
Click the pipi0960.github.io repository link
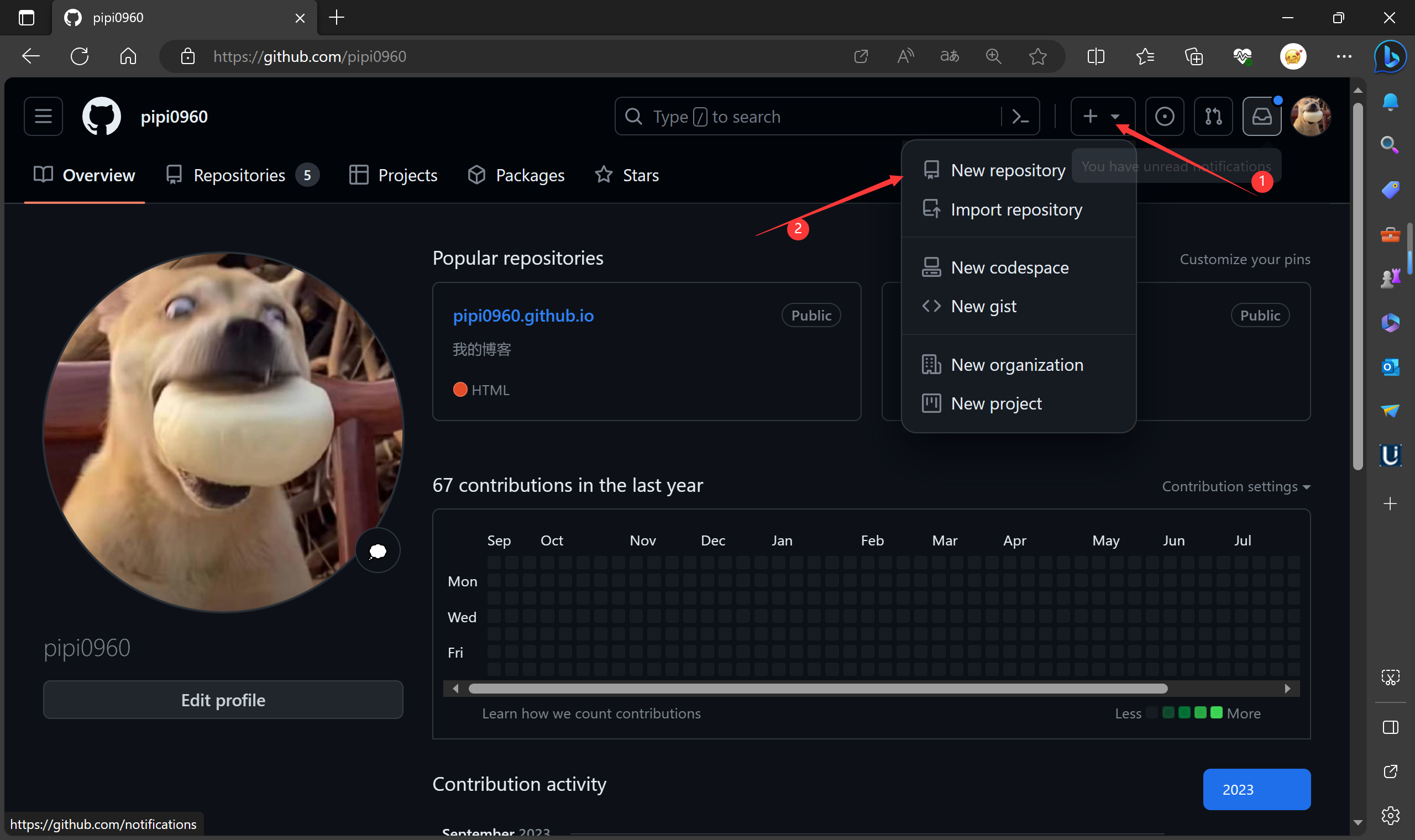coord(524,315)
